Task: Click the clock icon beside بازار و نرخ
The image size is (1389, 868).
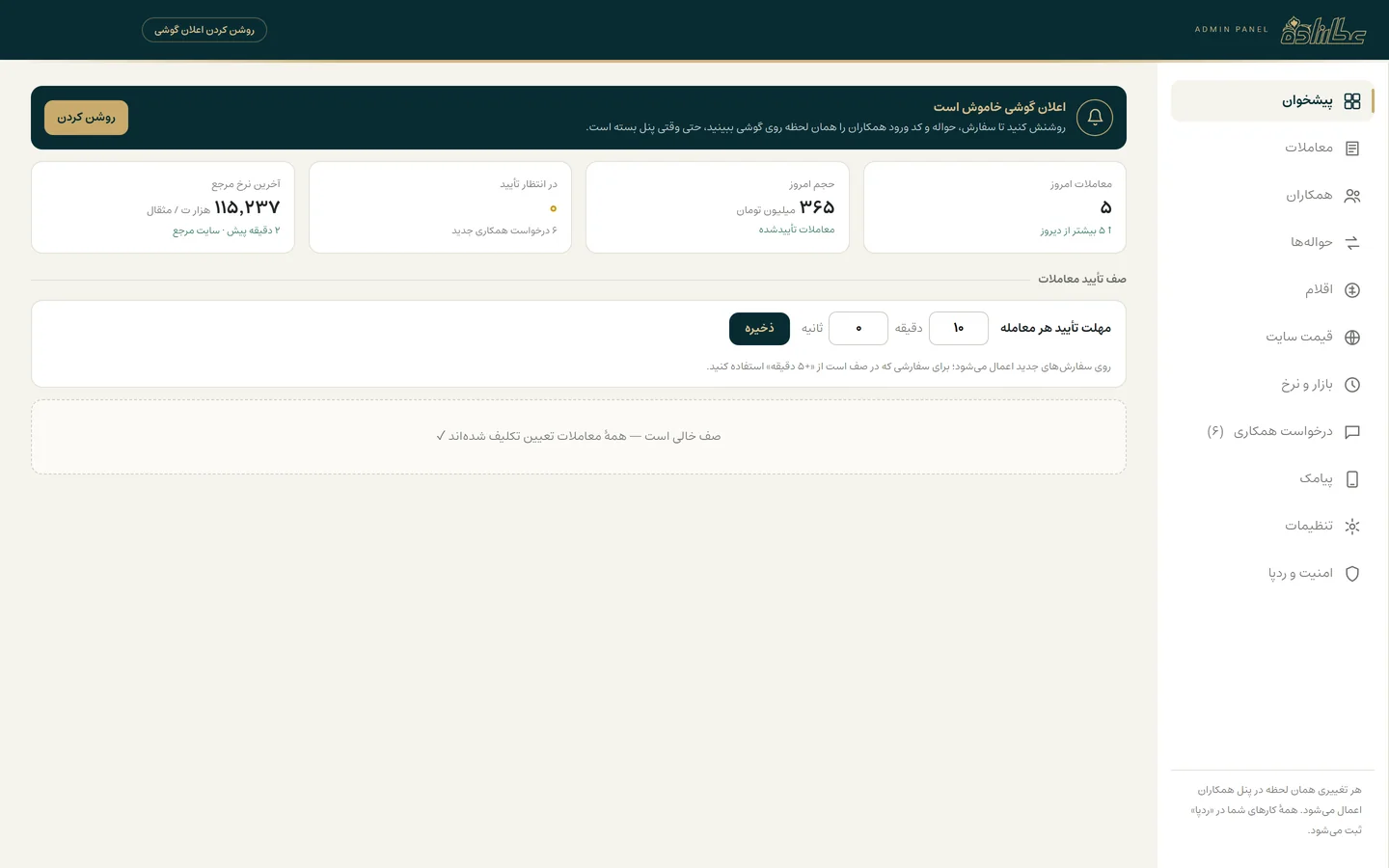Action: (x=1352, y=385)
